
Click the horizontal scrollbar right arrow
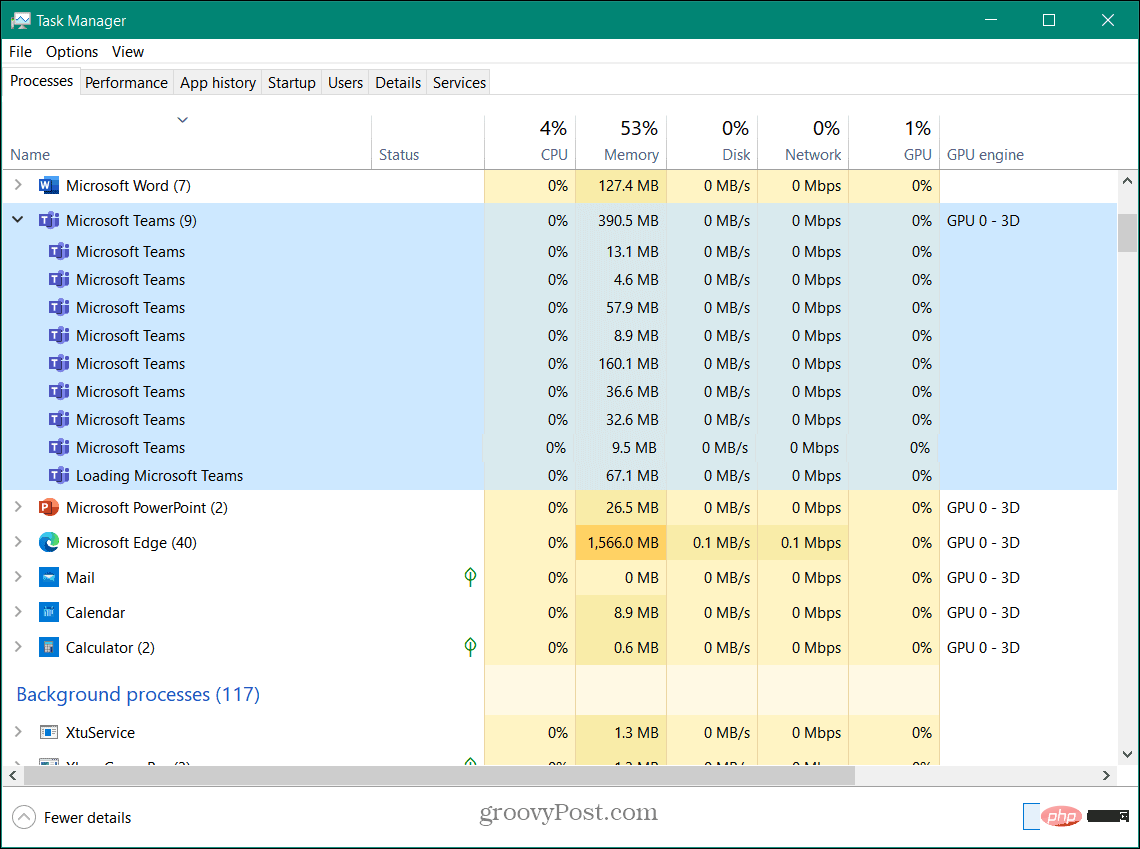pyautogui.click(x=1106, y=776)
